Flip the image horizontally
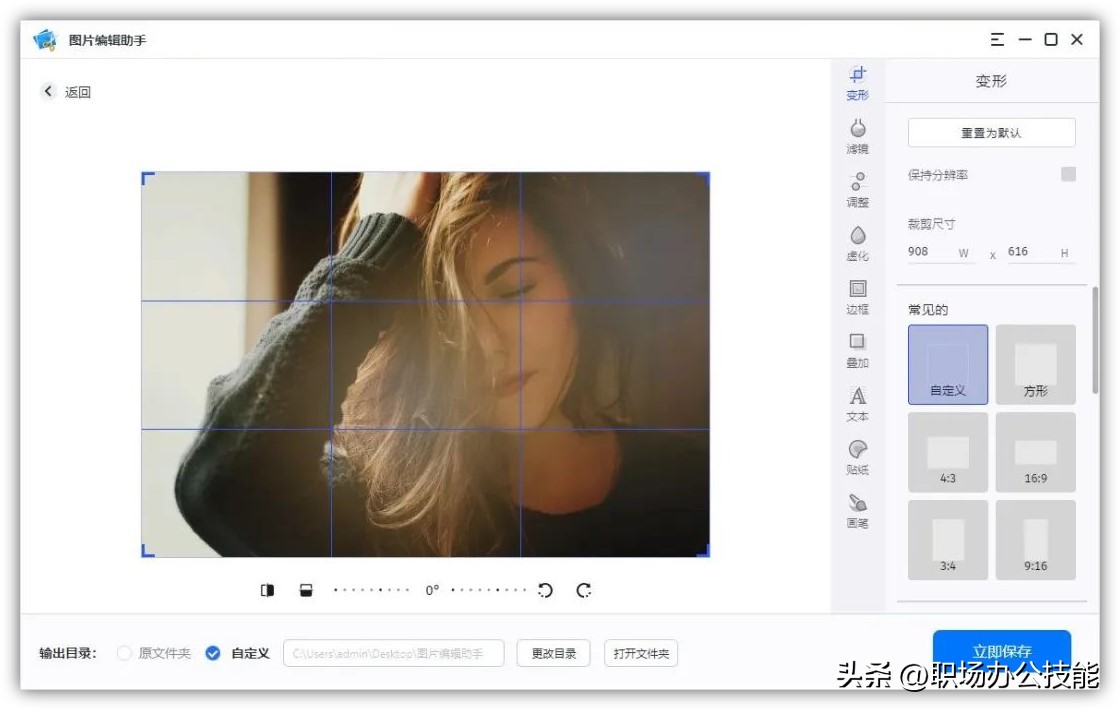Viewport: 1120px width, 710px height. [x=267, y=590]
